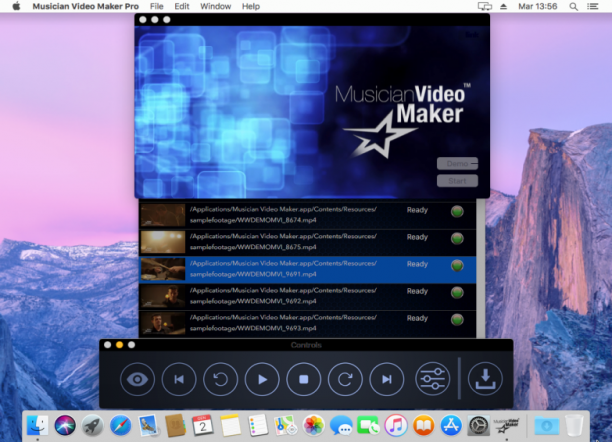Open the Help menu

click(251, 6)
